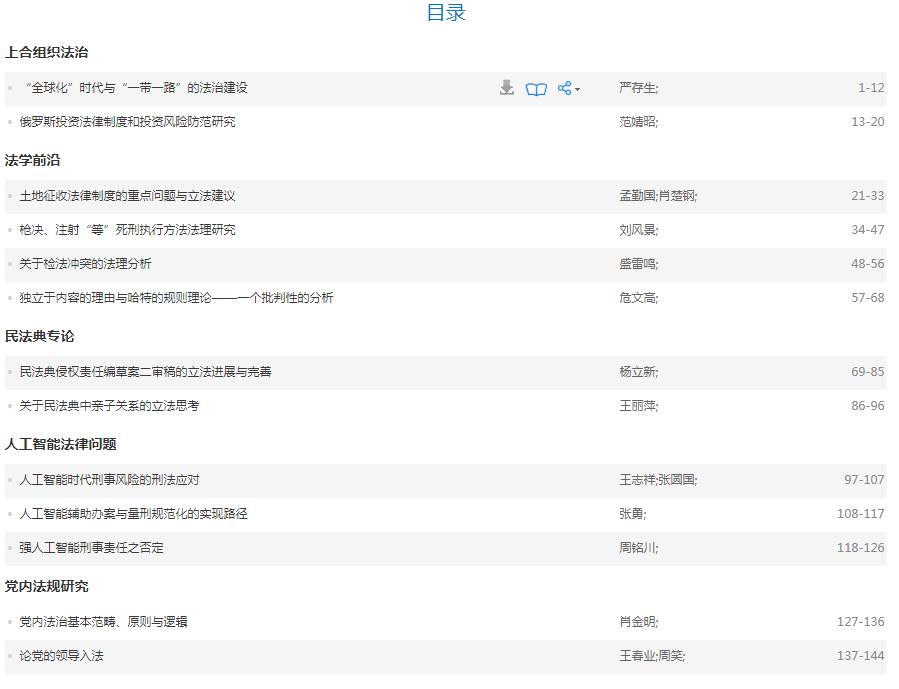This screenshot has width=899, height=689.
Task: Click author name 周铭川
Action: (637, 548)
